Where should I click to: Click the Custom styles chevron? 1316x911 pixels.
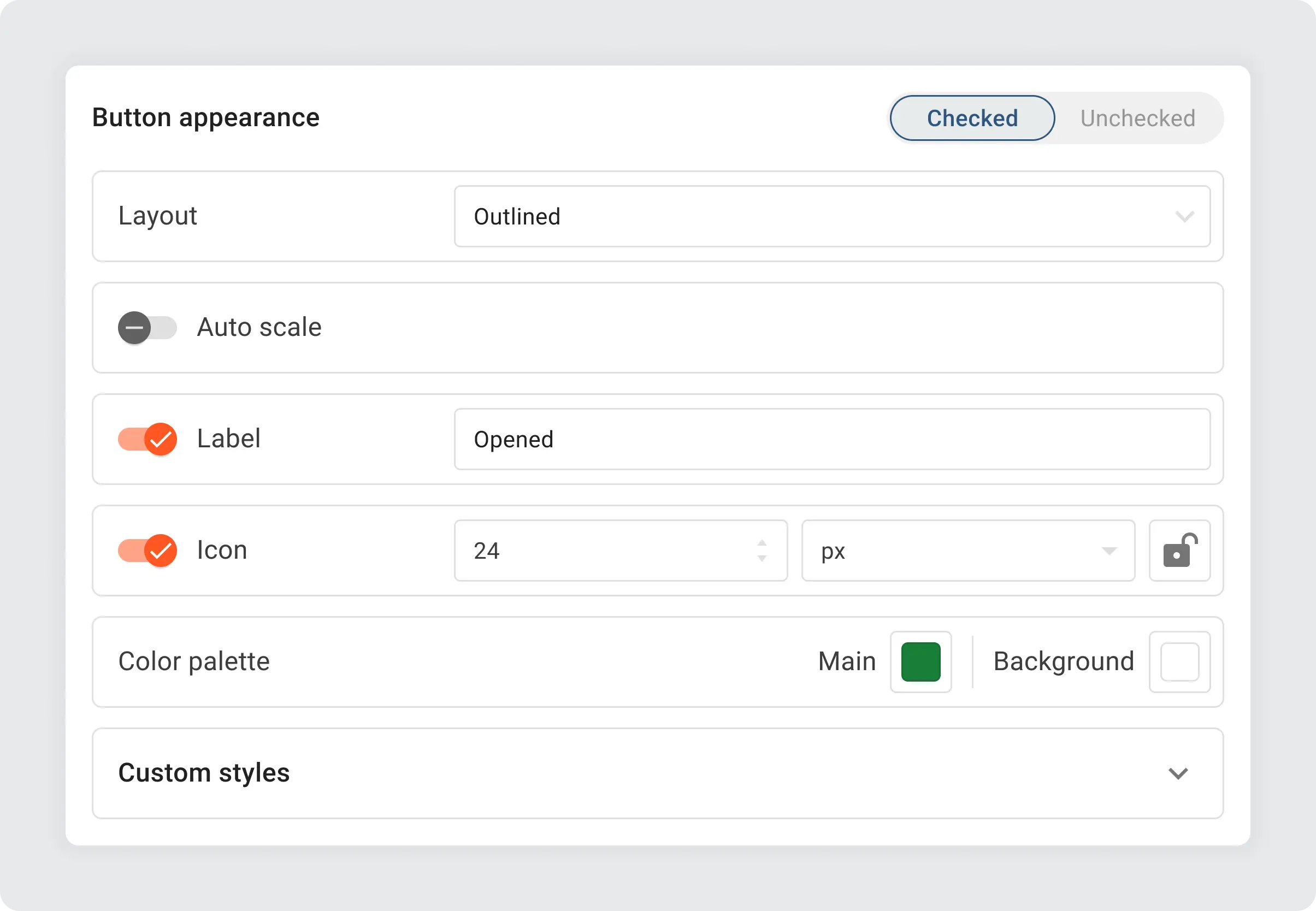(1178, 774)
